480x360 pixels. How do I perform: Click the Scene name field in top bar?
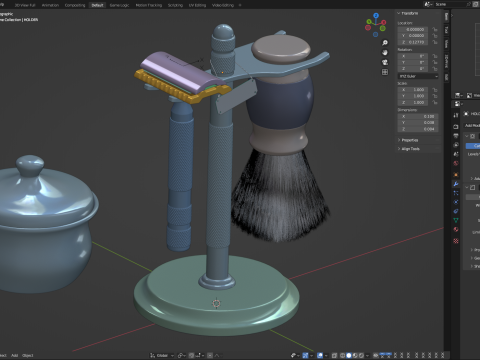click(453, 4)
